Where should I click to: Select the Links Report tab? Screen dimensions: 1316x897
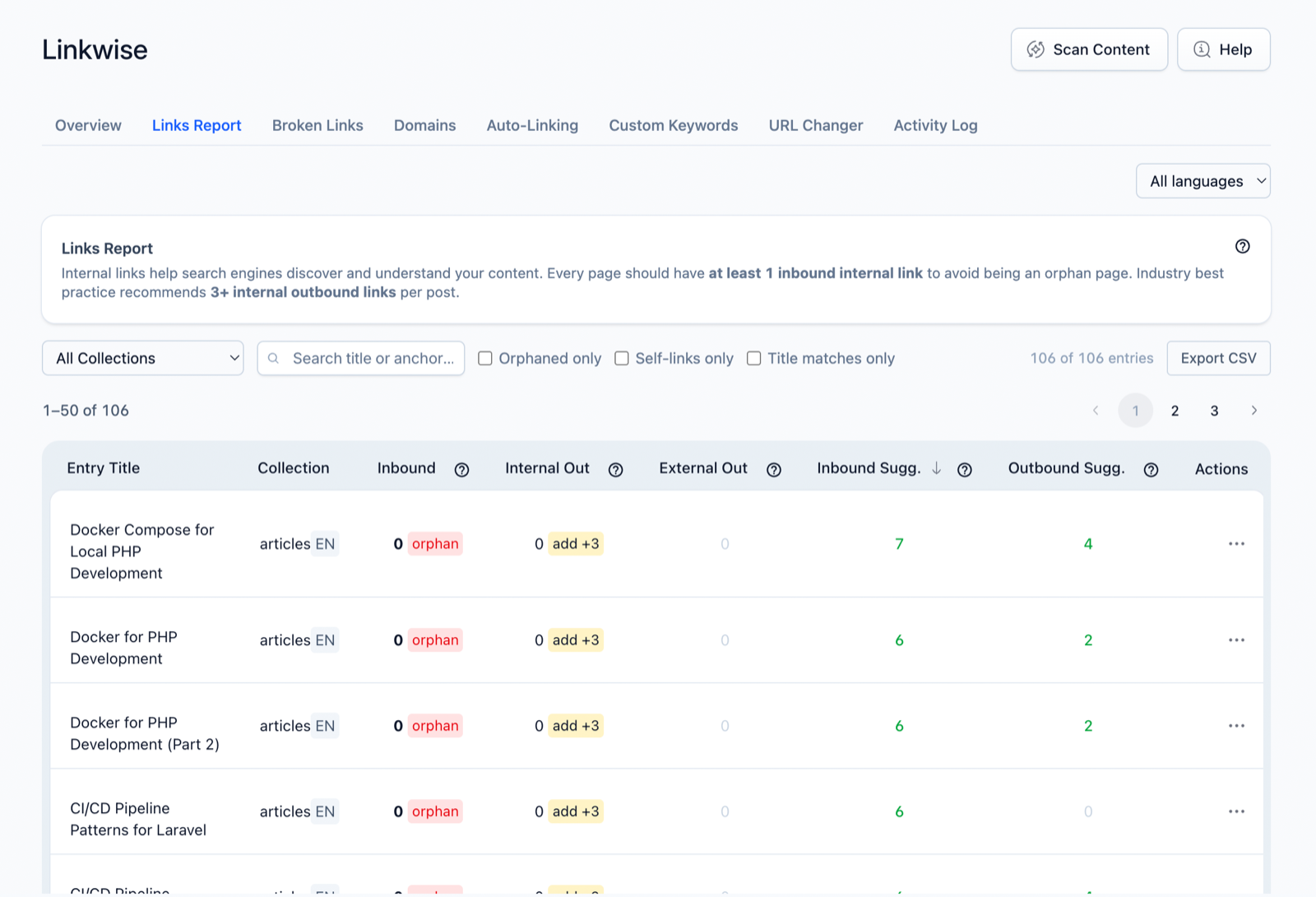pos(197,125)
